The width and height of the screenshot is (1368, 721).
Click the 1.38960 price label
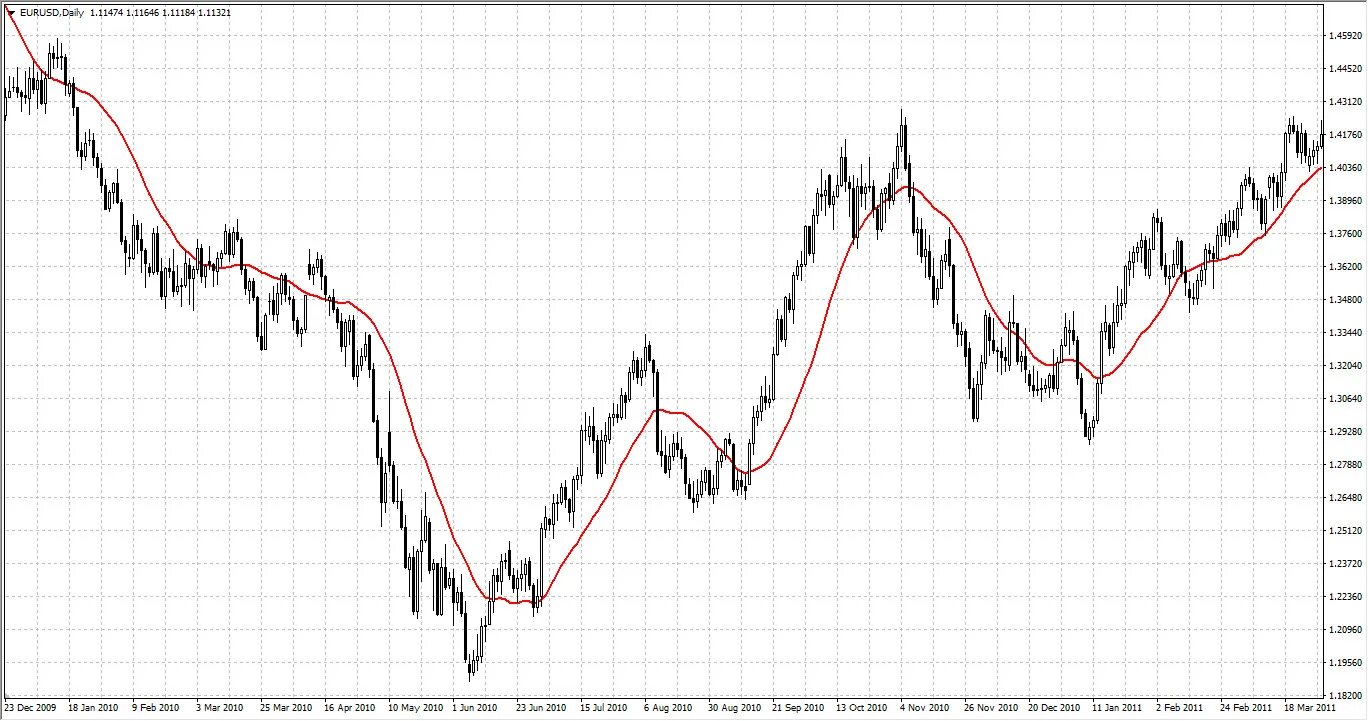[x=1345, y=201]
